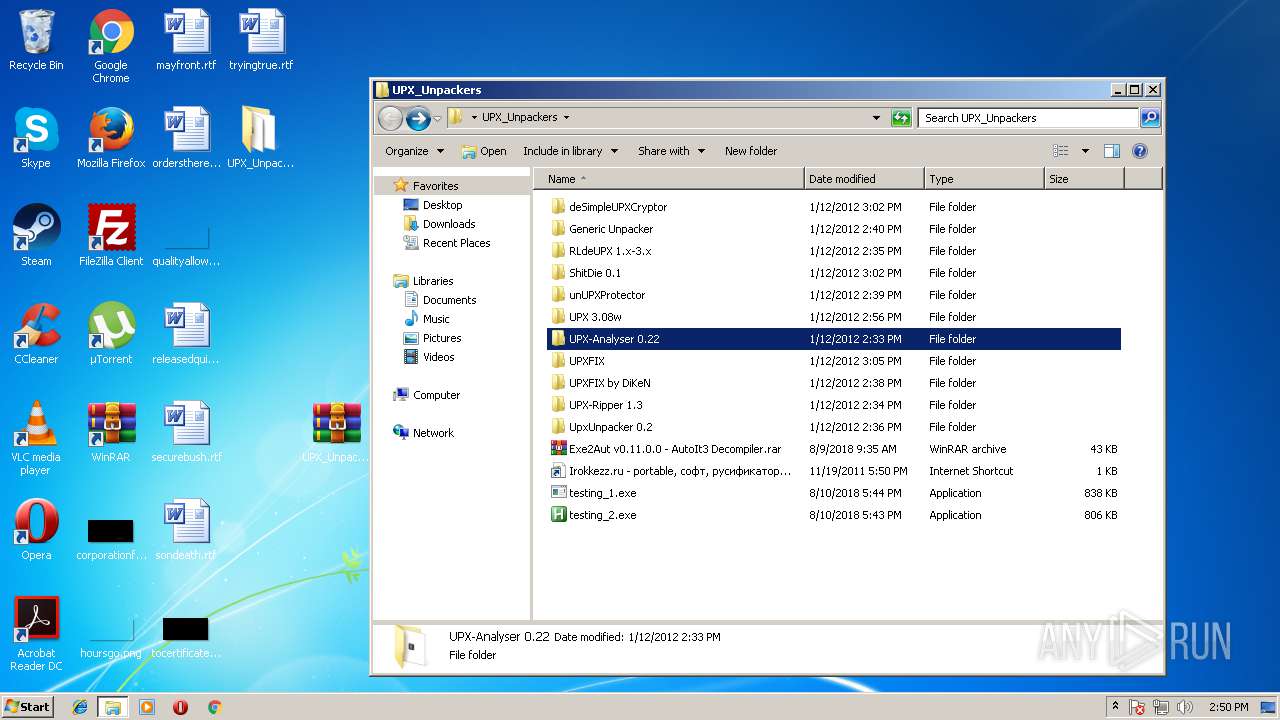
Task: Select the deSimpleUPXCryptor folder
Action: tap(834, 207)
